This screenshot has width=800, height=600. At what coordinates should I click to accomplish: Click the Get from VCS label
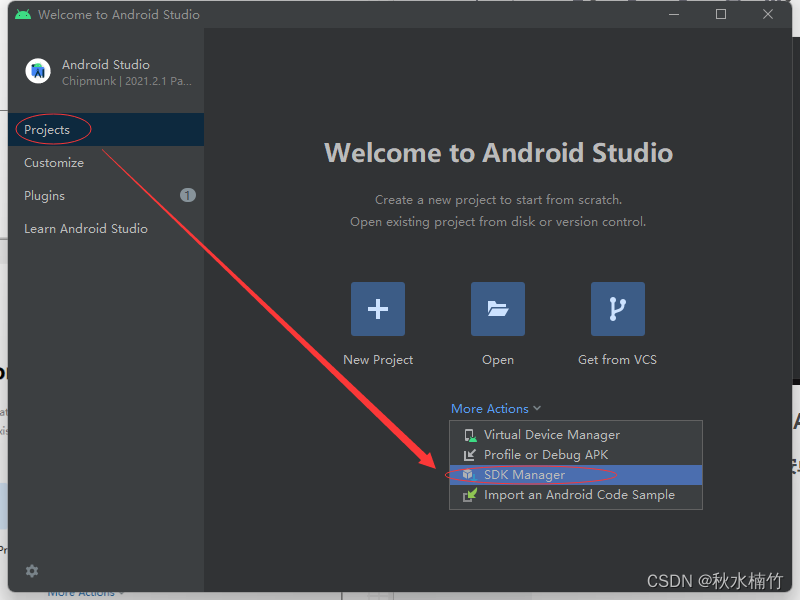[617, 360]
